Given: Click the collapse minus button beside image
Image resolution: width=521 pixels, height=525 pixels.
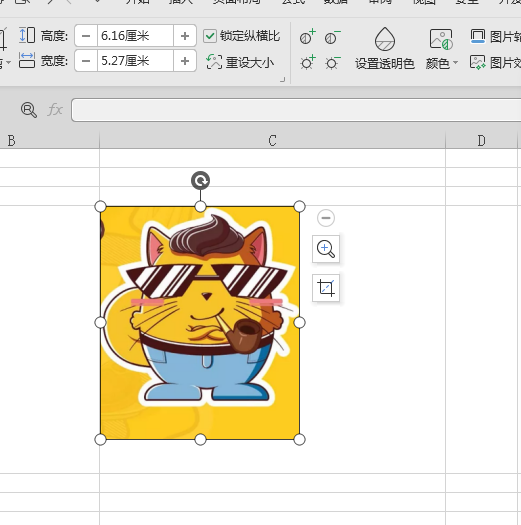Looking at the screenshot, I should point(326,218).
